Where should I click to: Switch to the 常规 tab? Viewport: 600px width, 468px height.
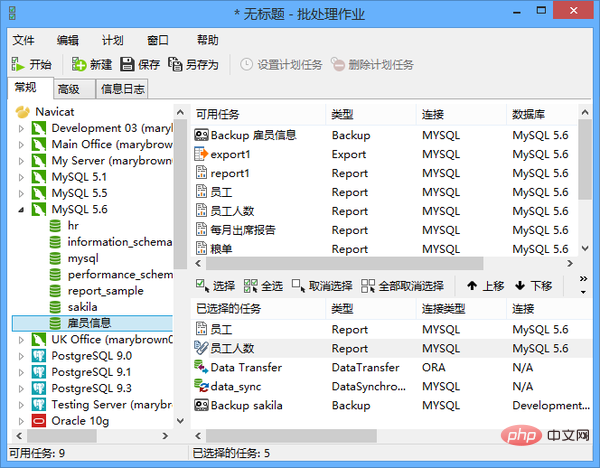pyautogui.click(x=30, y=88)
